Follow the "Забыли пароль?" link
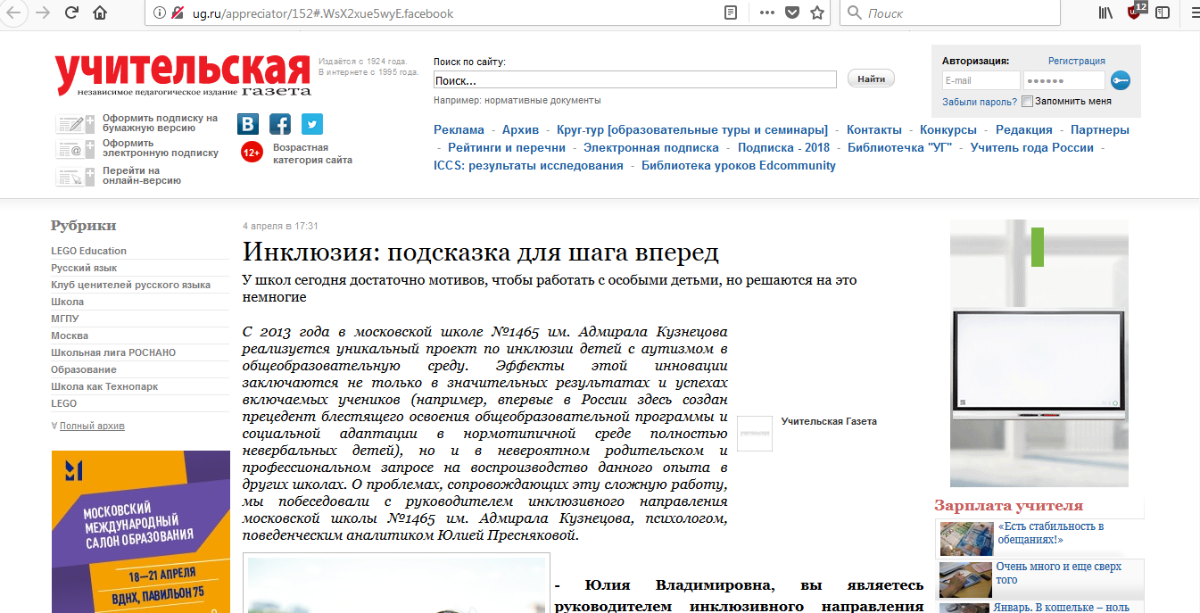The image size is (1200, 613). (979, 102)
